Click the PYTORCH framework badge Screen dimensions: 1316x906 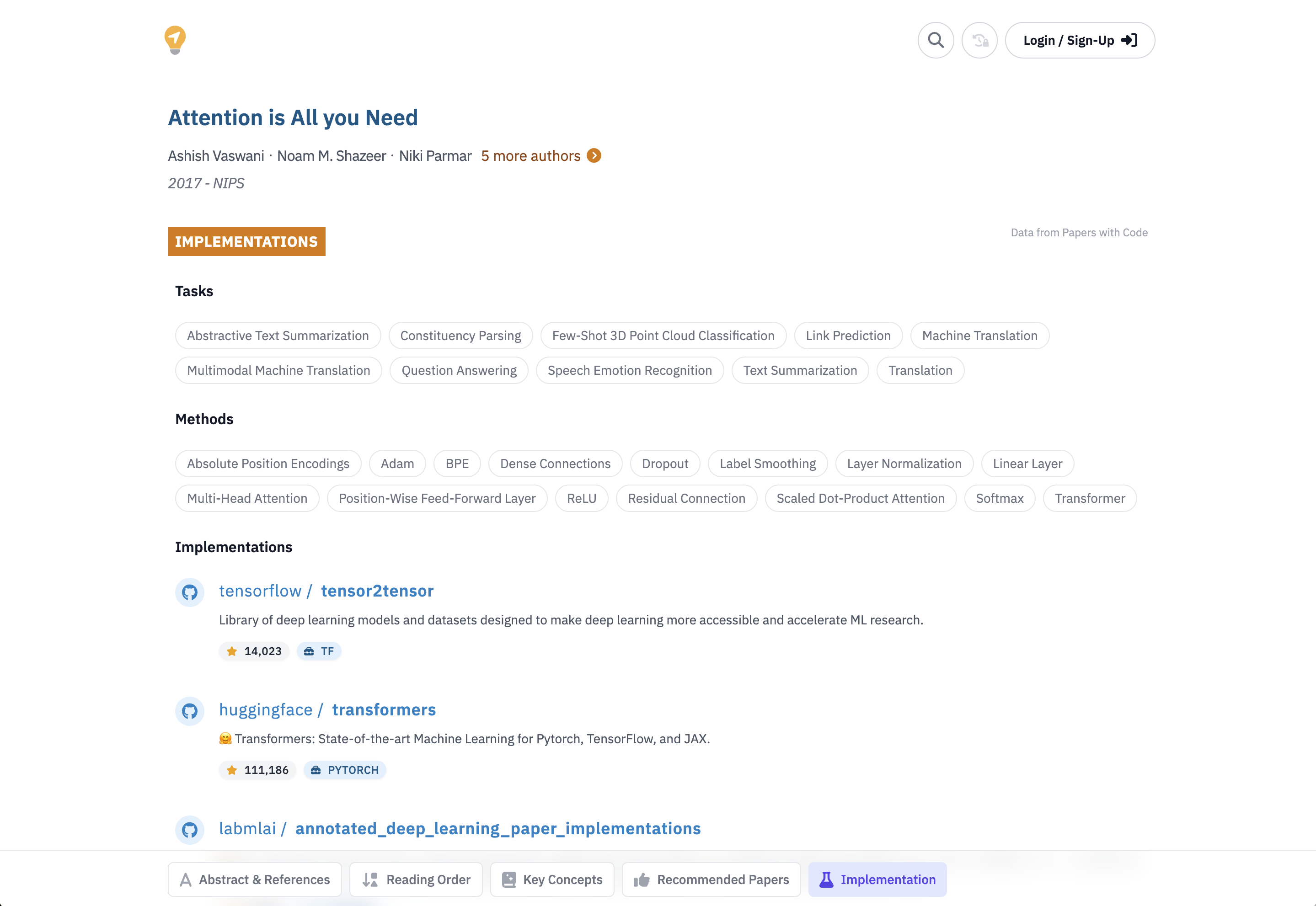tap(345, 770)
